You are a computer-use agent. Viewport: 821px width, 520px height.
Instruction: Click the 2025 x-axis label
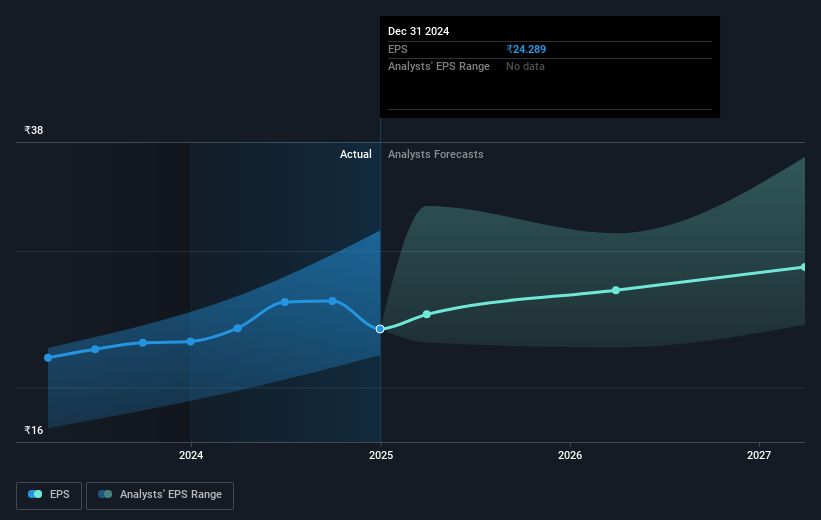click(x=381, y=455)
